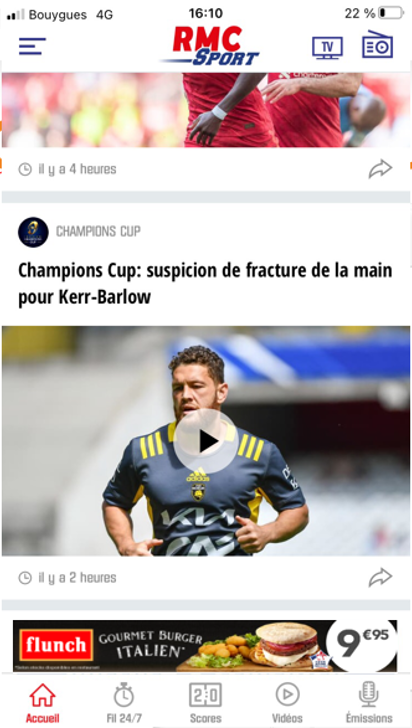Go to the Vidéos tab
The height and width of the screenshot is (728, 412).
(287, 702)
